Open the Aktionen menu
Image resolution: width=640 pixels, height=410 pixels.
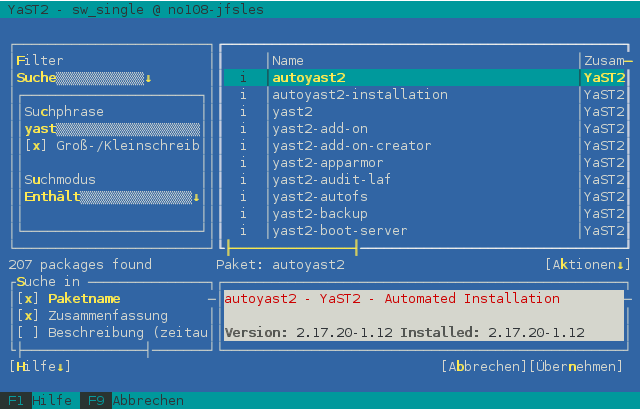point(589,265)
